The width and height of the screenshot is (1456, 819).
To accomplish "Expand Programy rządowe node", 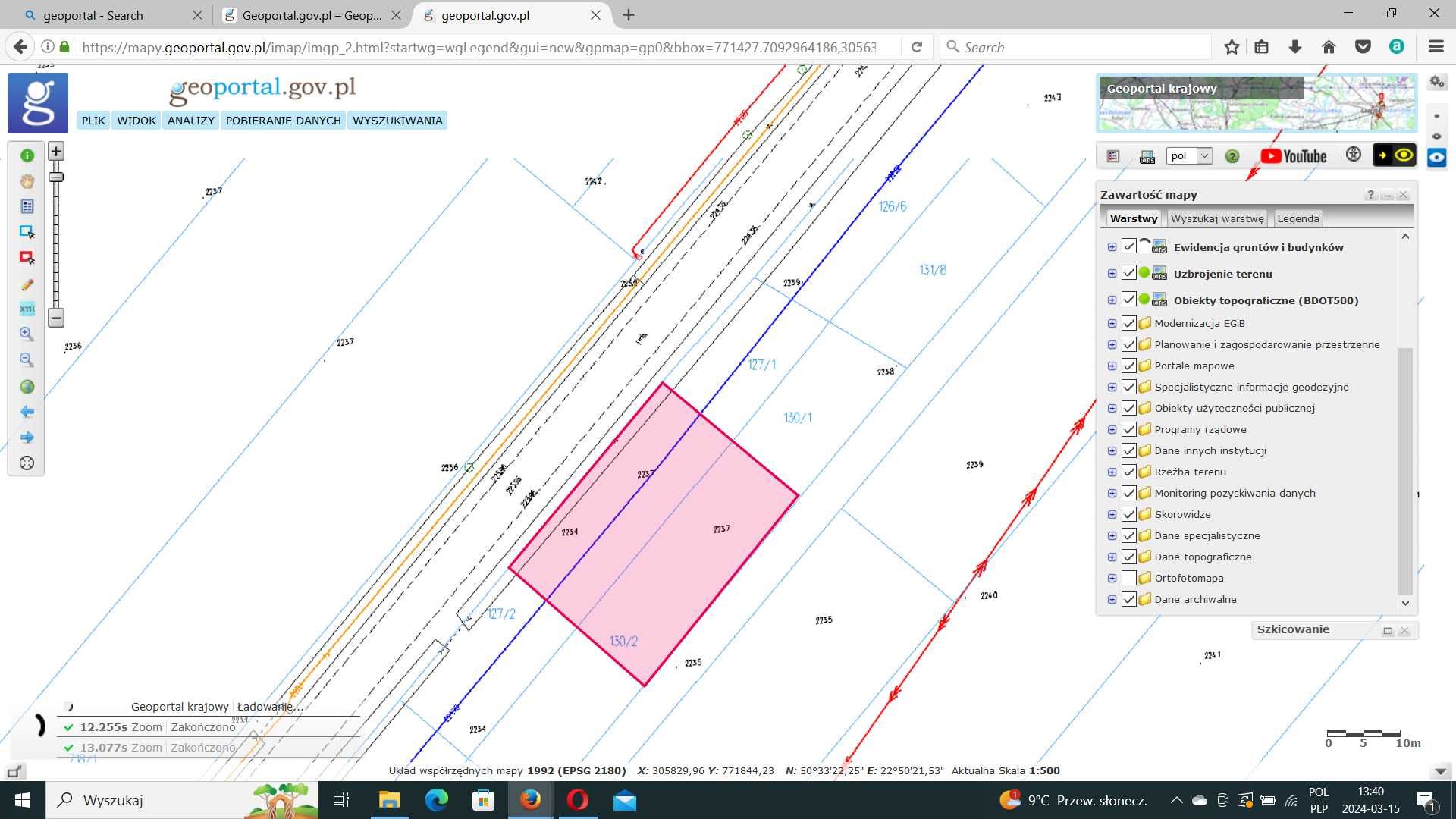I will click(1112, 429).
